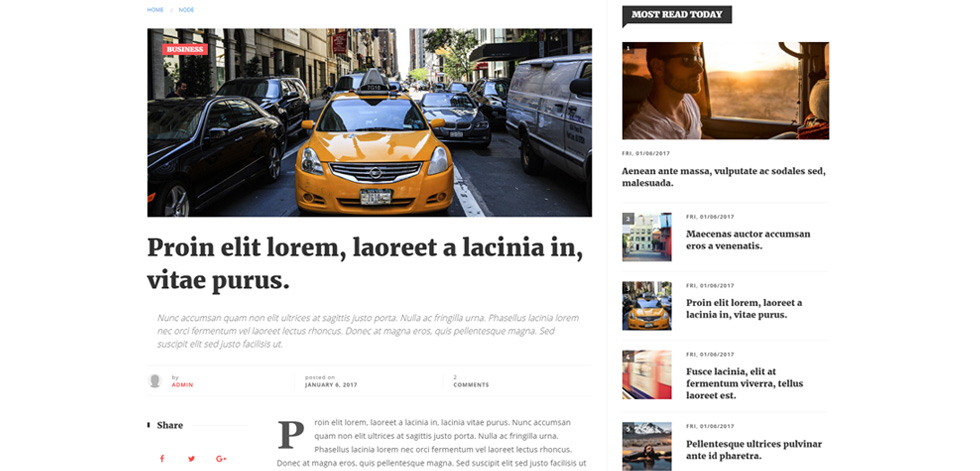The image size is (980, 471).
Task: Open the Home breadcrumb link
Action: pos(155,10)
